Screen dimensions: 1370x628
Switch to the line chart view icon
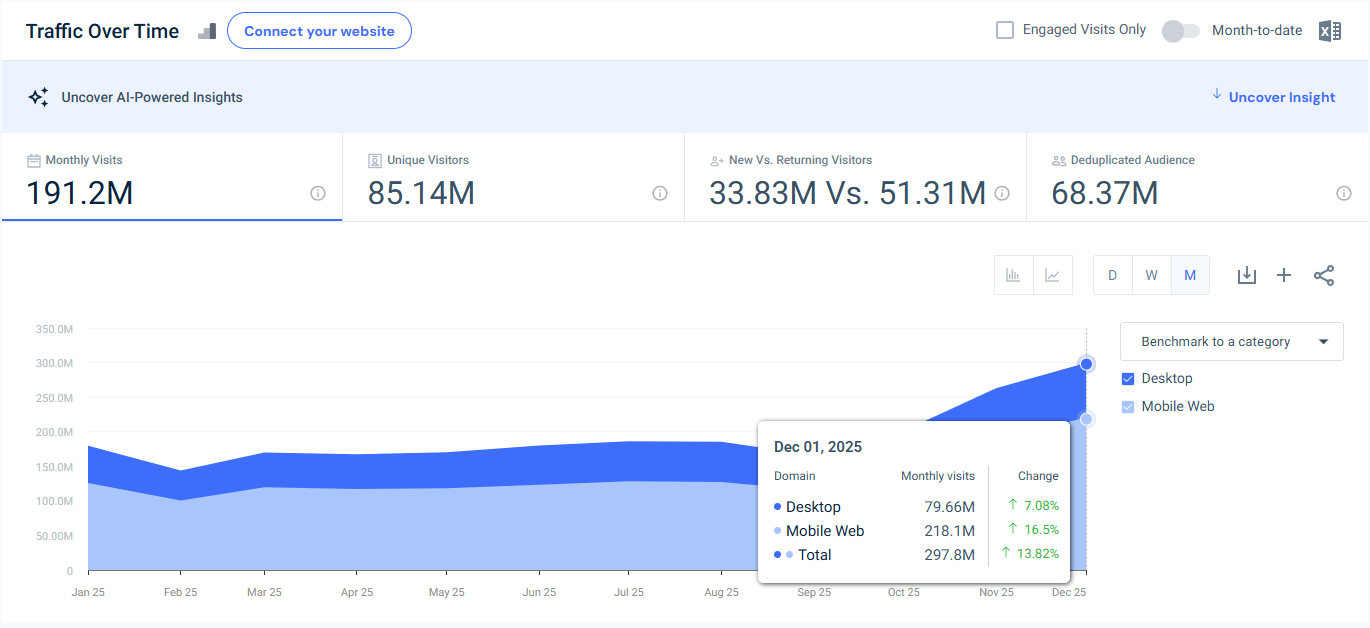point(1052,274)
